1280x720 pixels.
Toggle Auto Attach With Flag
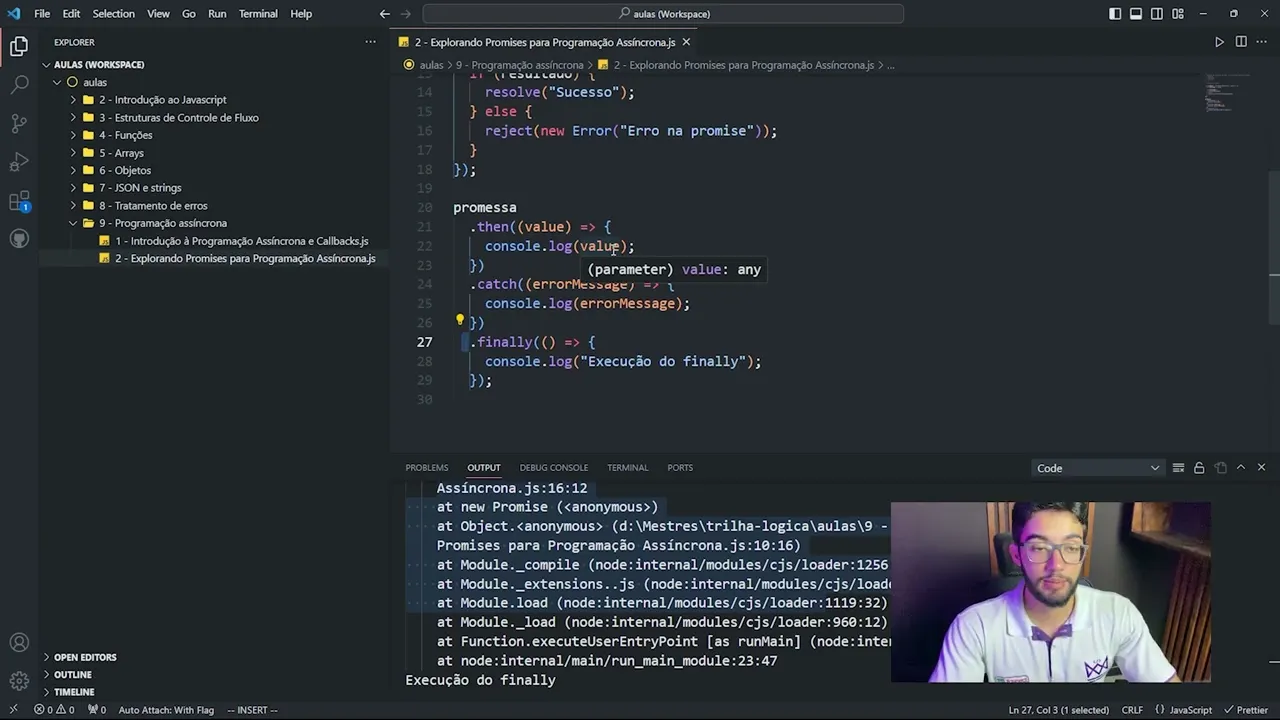click(x=166, y=710)
